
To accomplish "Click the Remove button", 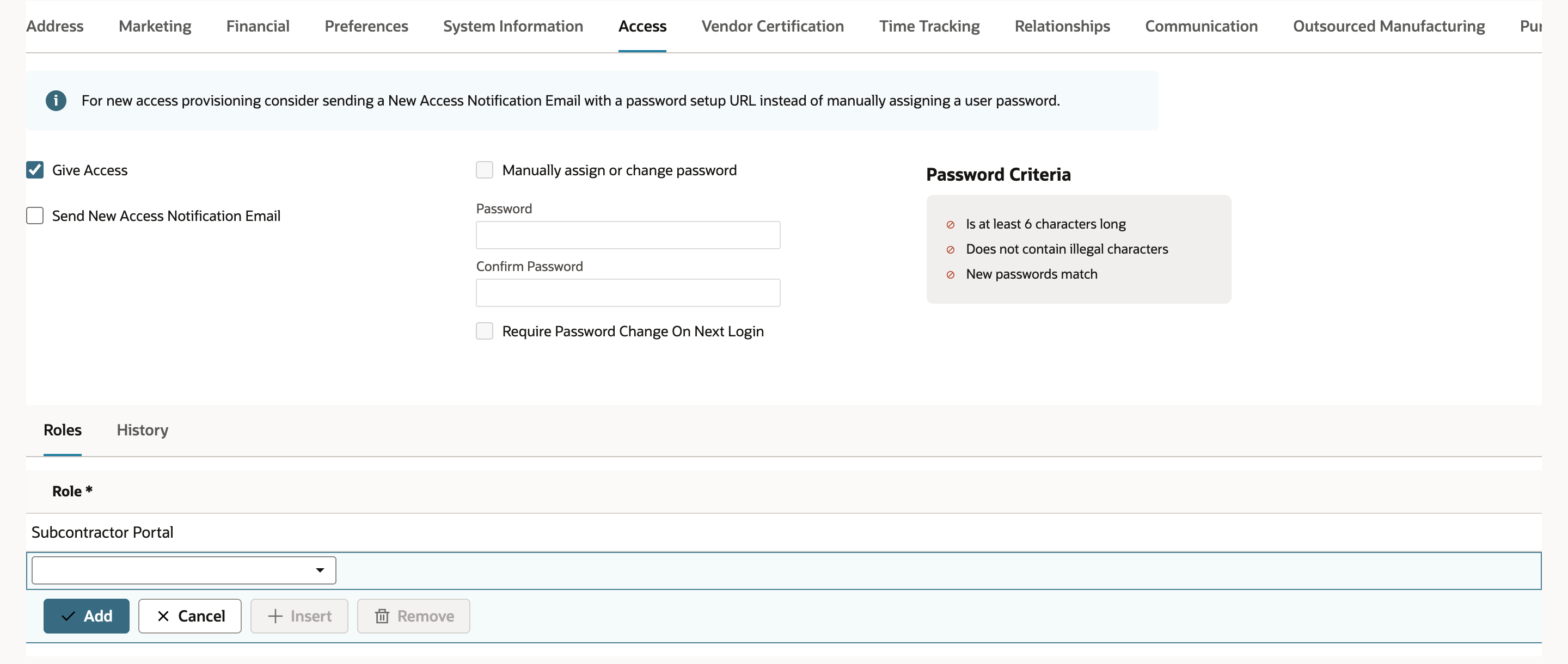I will 414,616.
